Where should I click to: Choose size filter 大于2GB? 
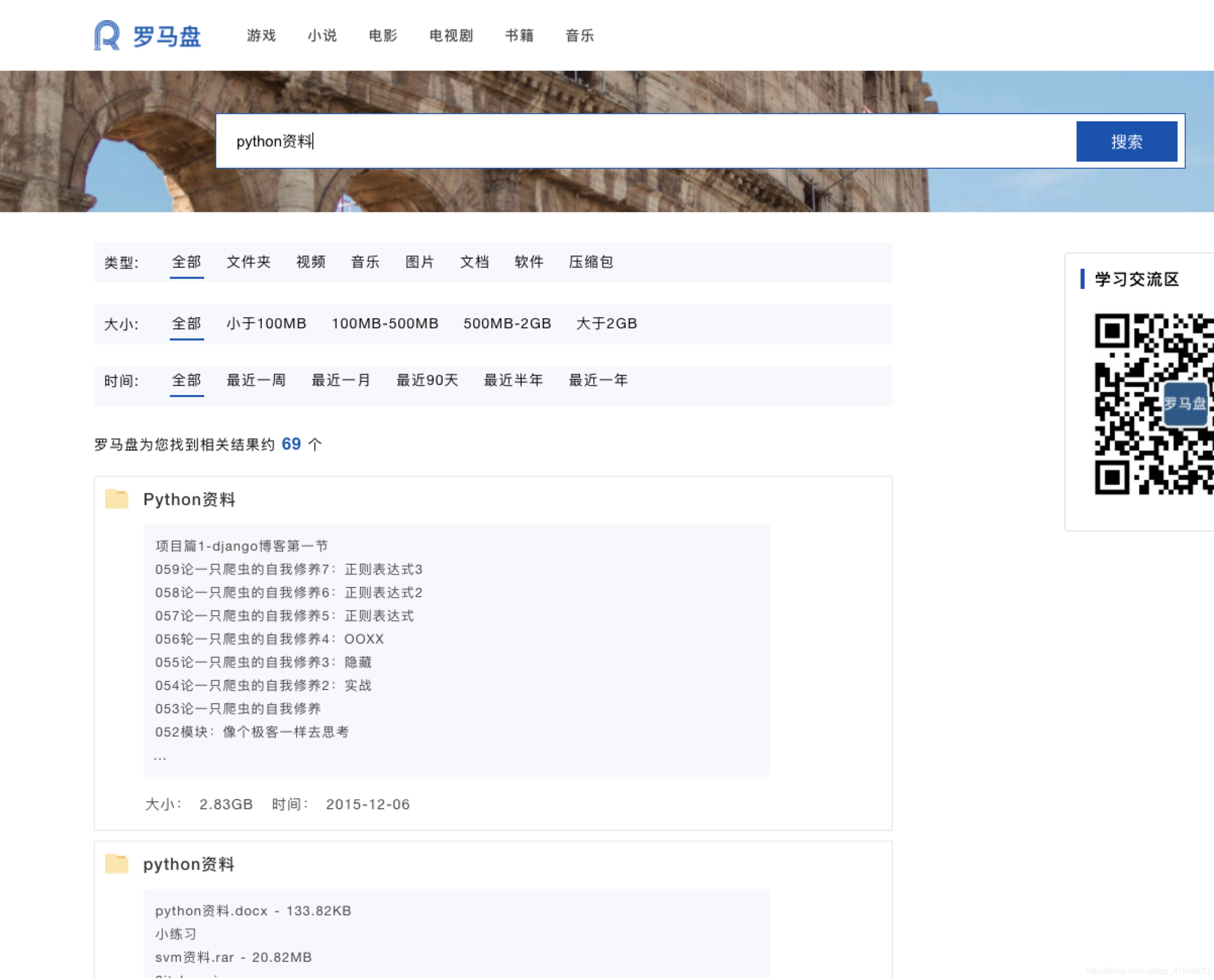(x=606, y=323)
